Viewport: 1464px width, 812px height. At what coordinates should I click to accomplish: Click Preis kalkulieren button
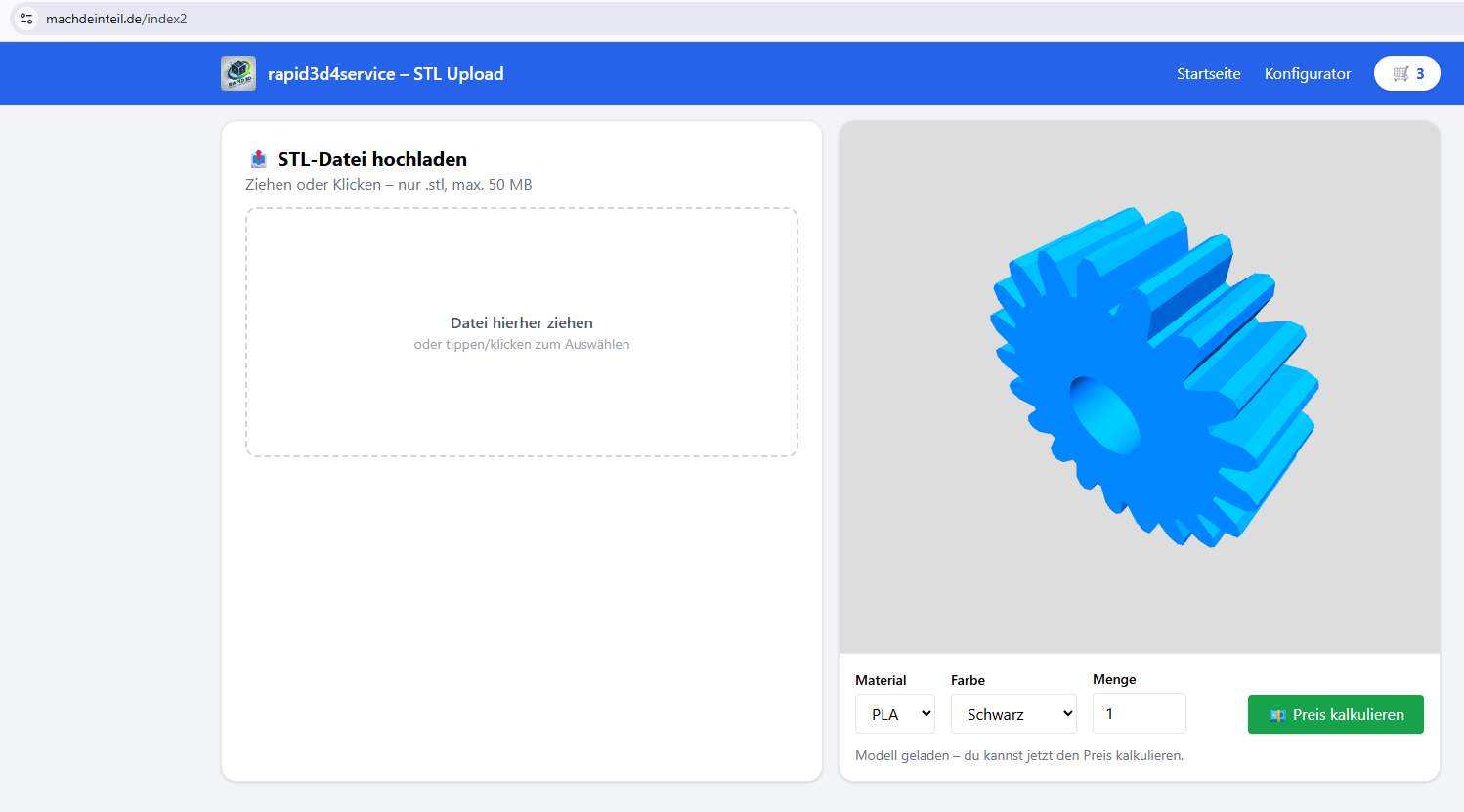click(x=1336, y=714)
